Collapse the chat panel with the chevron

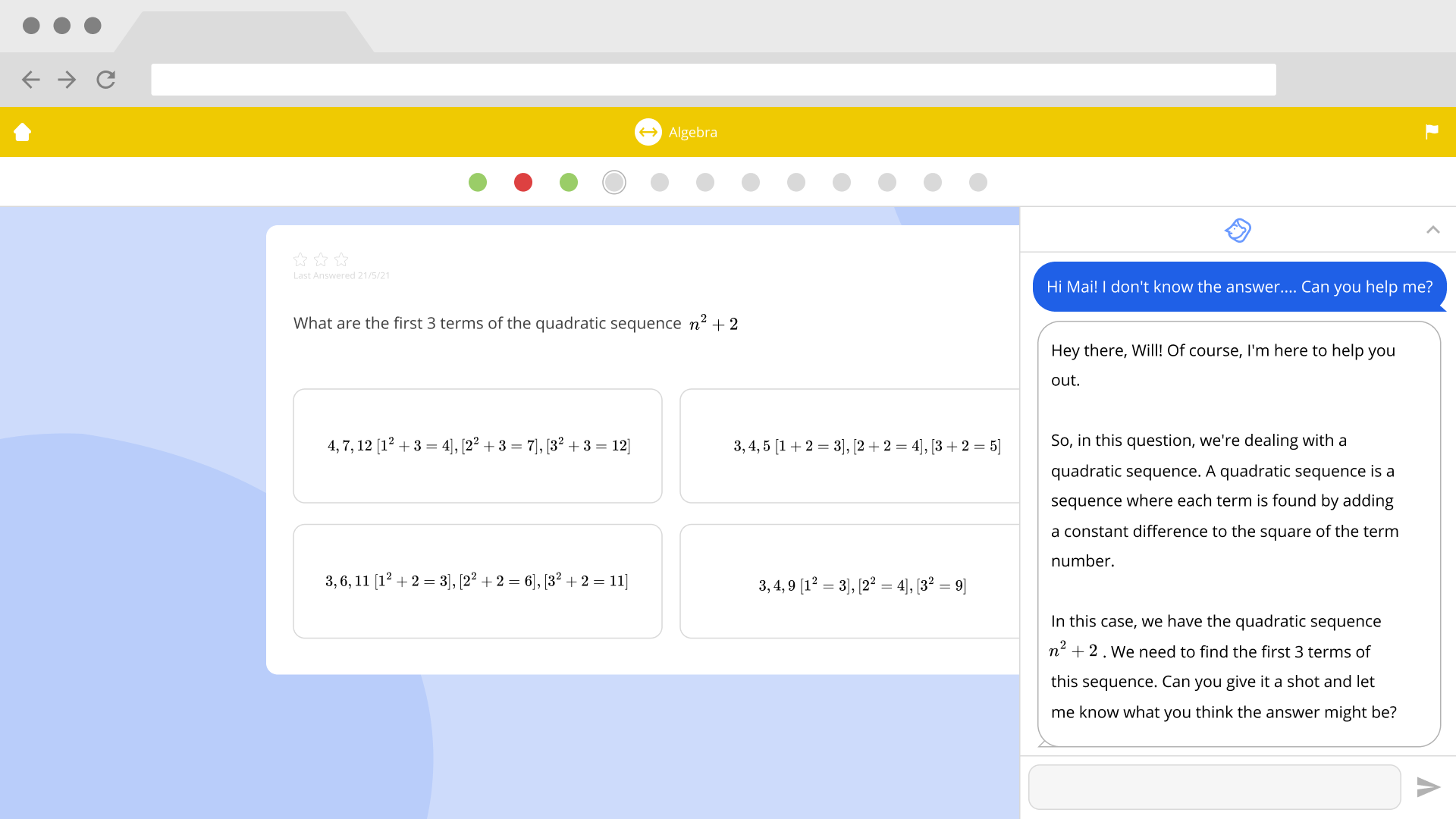pos(1432,230)
